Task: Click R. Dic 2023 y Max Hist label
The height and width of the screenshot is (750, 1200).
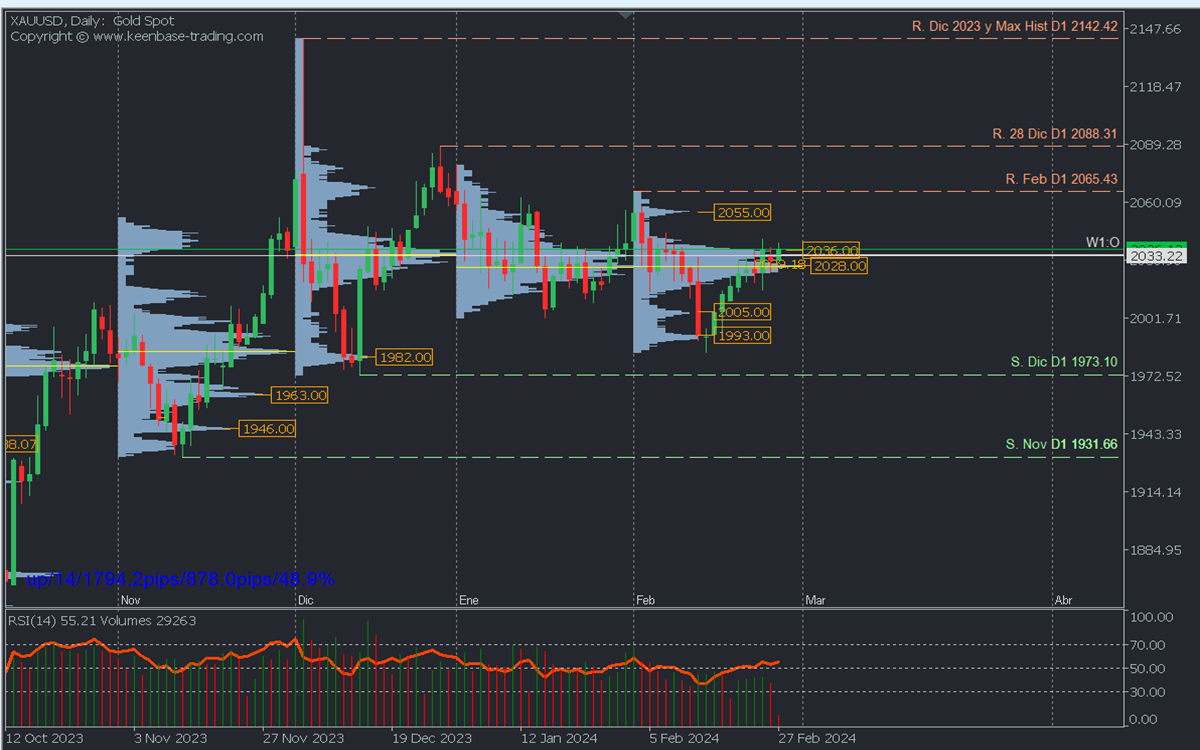Action: click(1014, 26)
